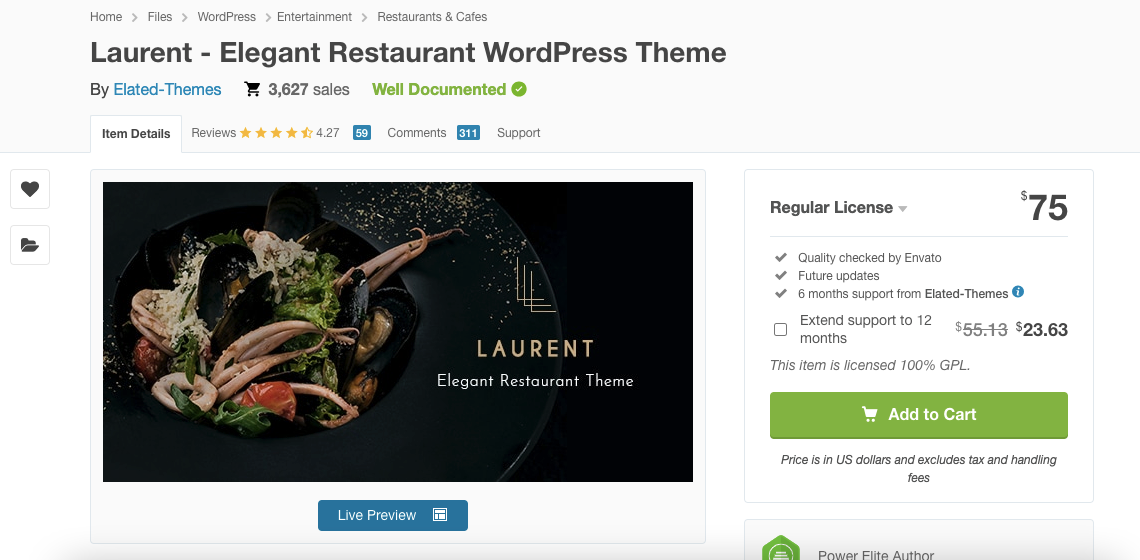Click the Add to Cart button

click(x=918, y=415)
